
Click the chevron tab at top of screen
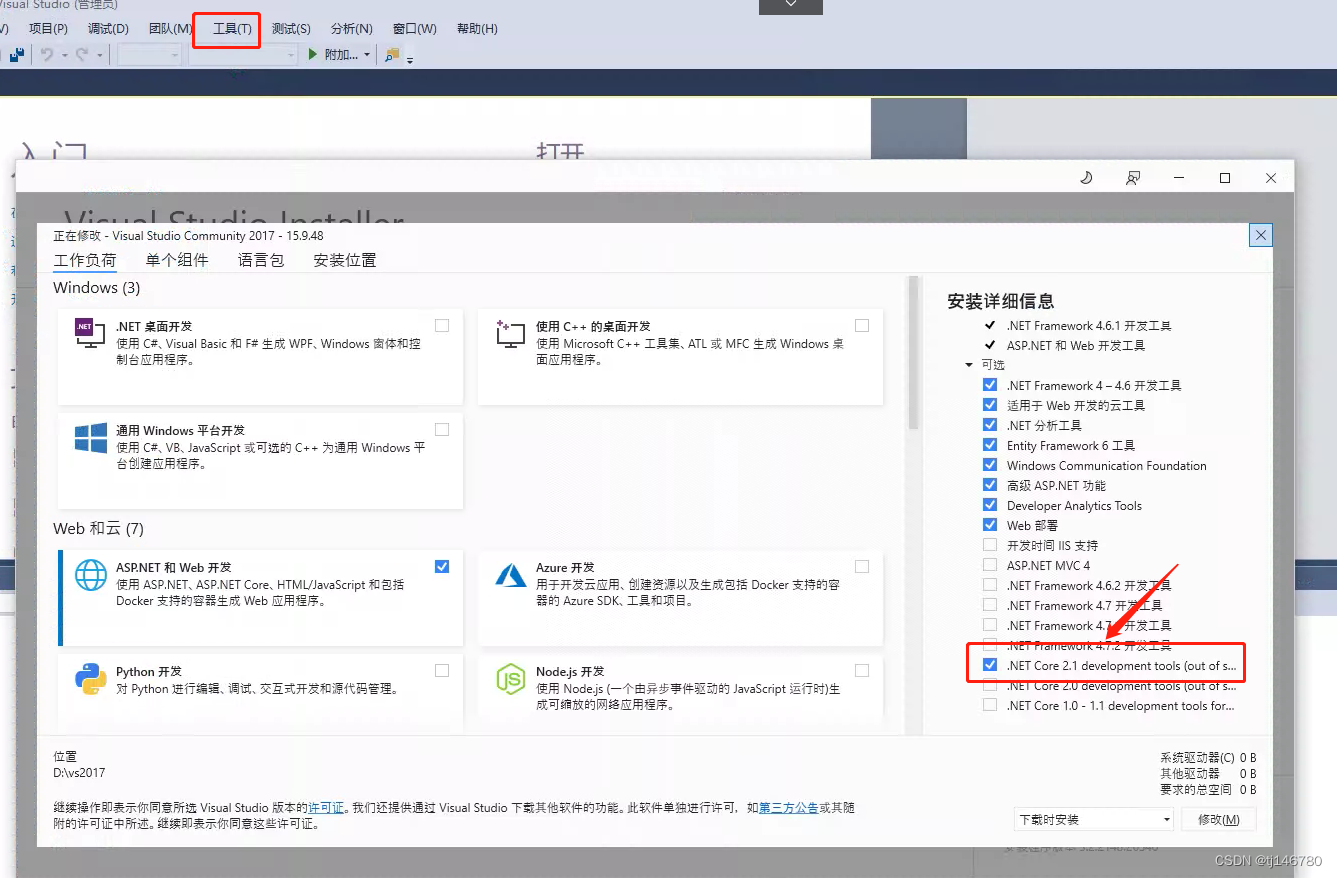pos(791,6)
